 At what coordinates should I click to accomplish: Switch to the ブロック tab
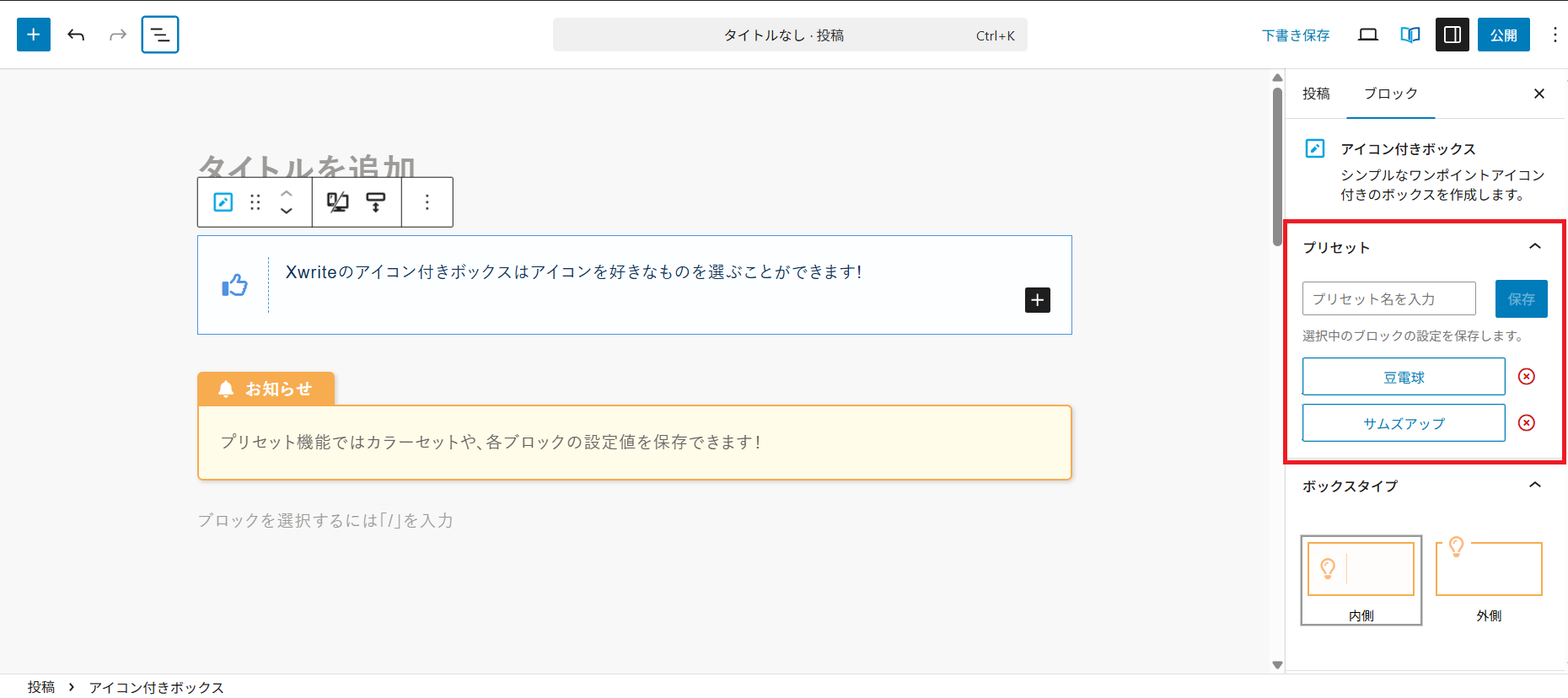coord(1391,94)
